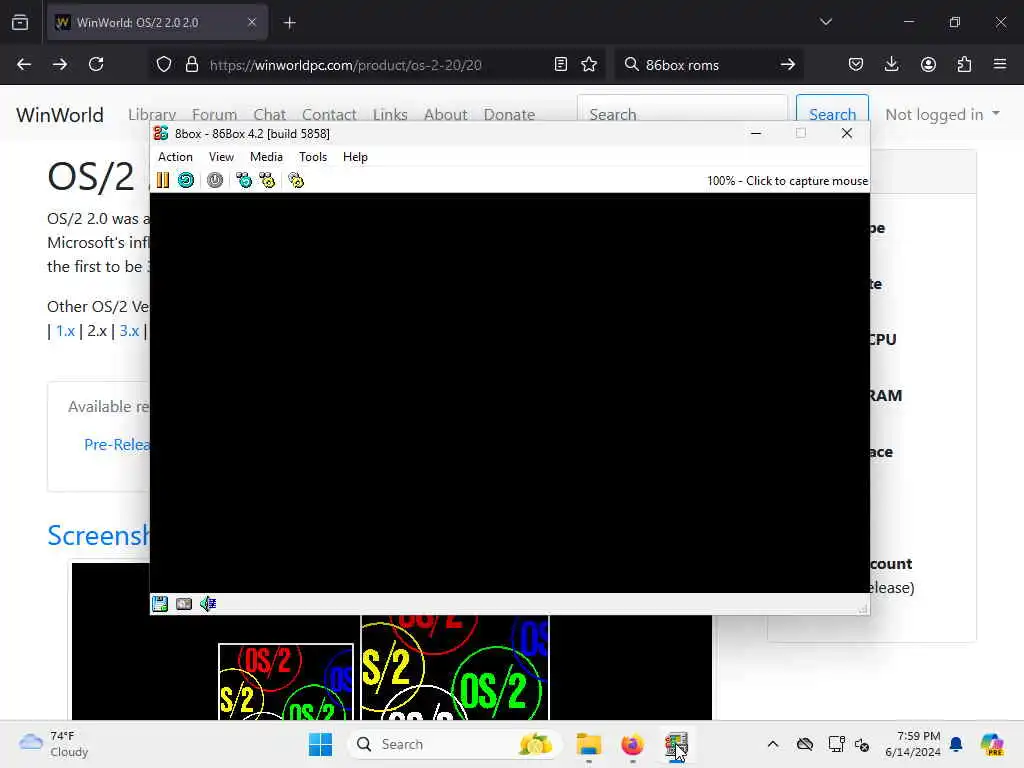Image resolution: width=1024 pixels, height=768 pixels.
Task: Open the Contact link on WinWorld
Action: pyautogui.click(x=329, y=115)
